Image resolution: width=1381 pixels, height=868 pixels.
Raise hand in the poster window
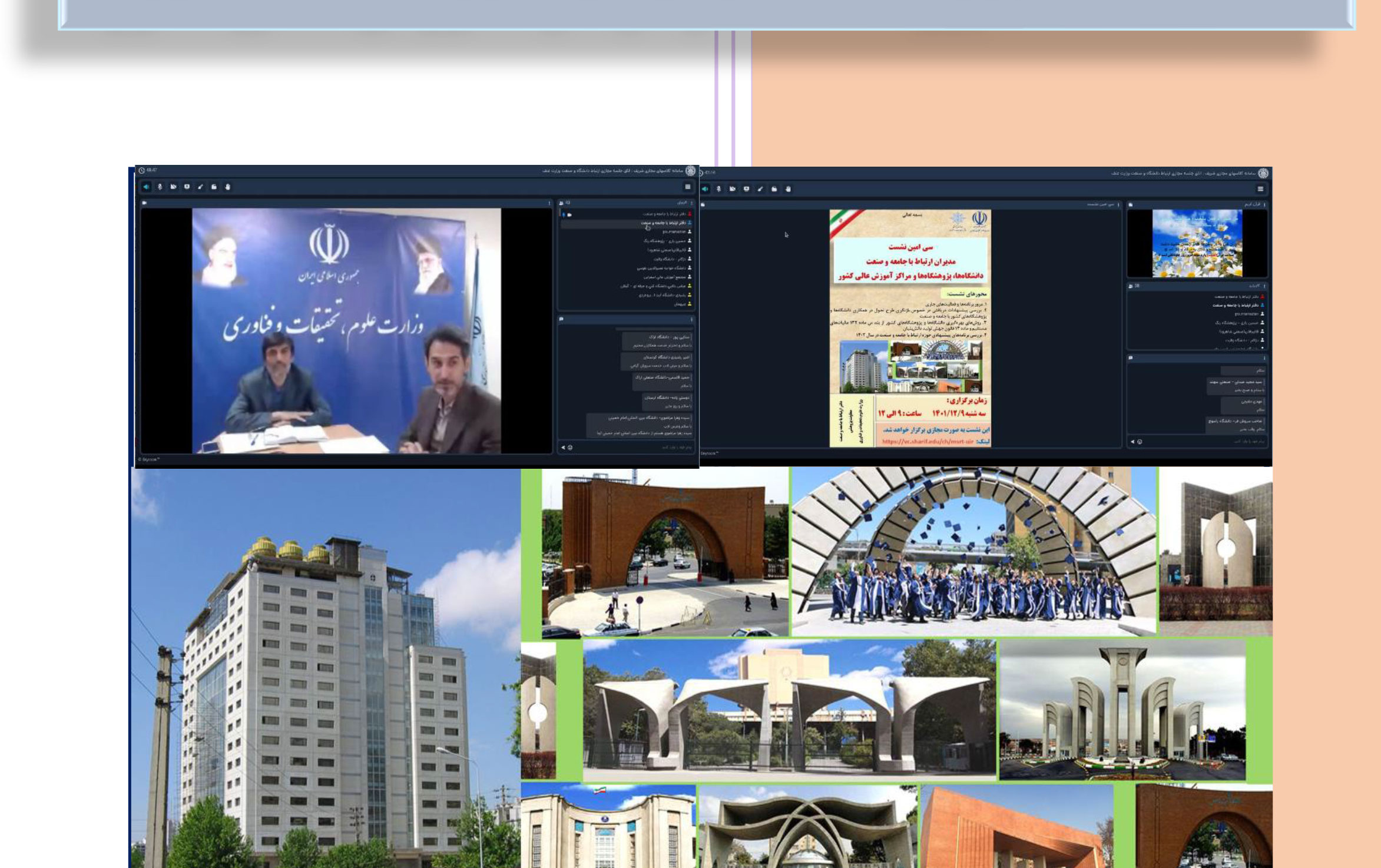tap(788, 189)
